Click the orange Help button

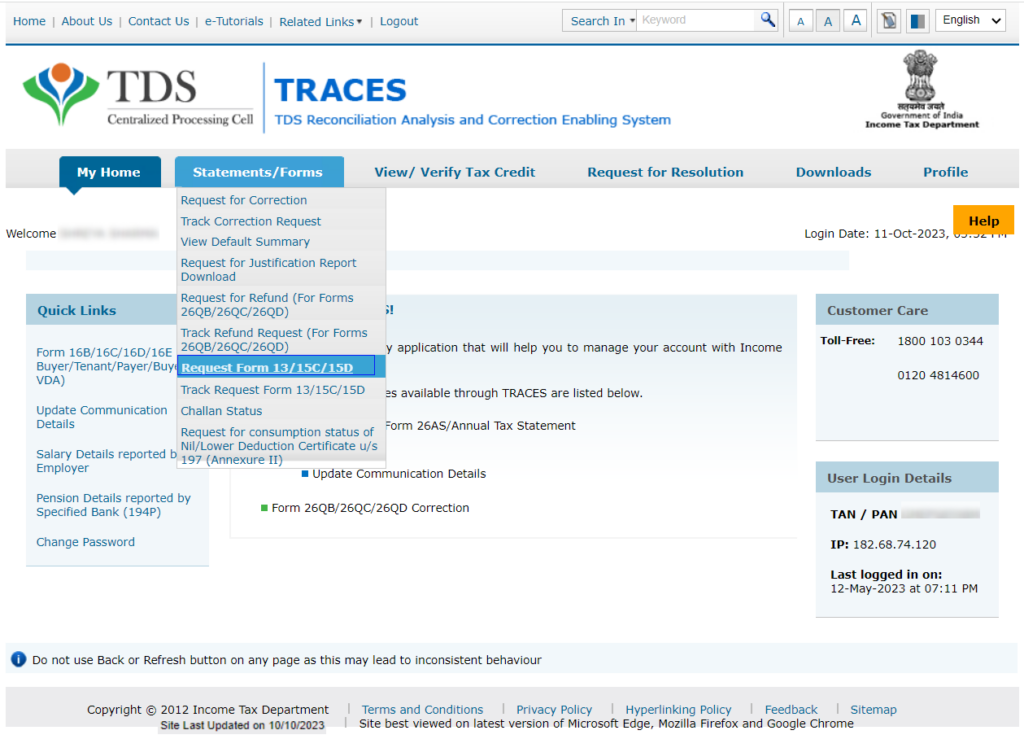pyautogui.click(x=983, y=221)
